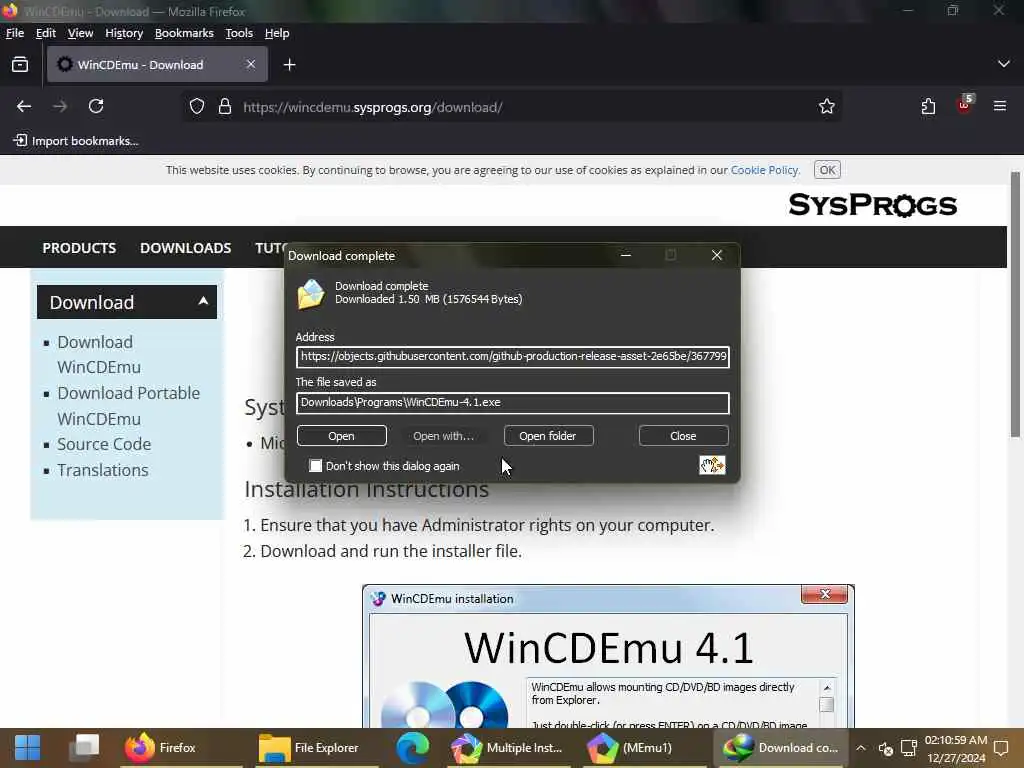Click the Address field in download dialog
Image resolution: width=1024 pixels, height=768 pixels.
(513, 357)
